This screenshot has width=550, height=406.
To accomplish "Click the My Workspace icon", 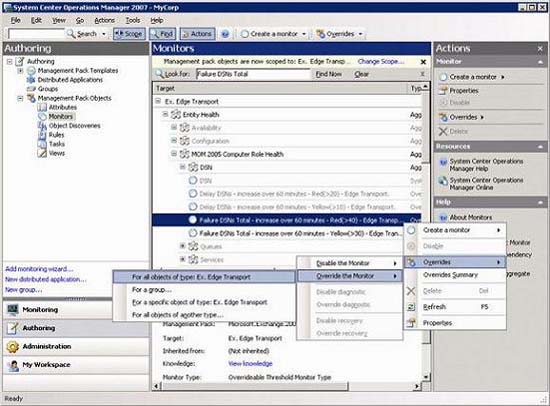I will [13, 365].
